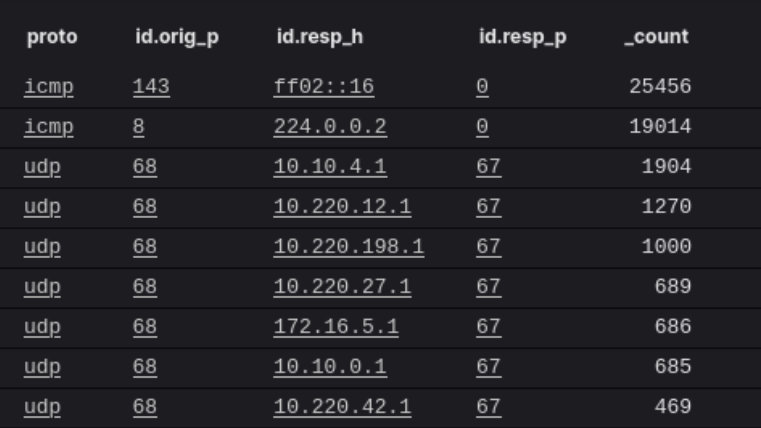Viewport: 761px width, 428px height.
Task: Select the 10.220.12.1 address
Action: click(342, 207)
